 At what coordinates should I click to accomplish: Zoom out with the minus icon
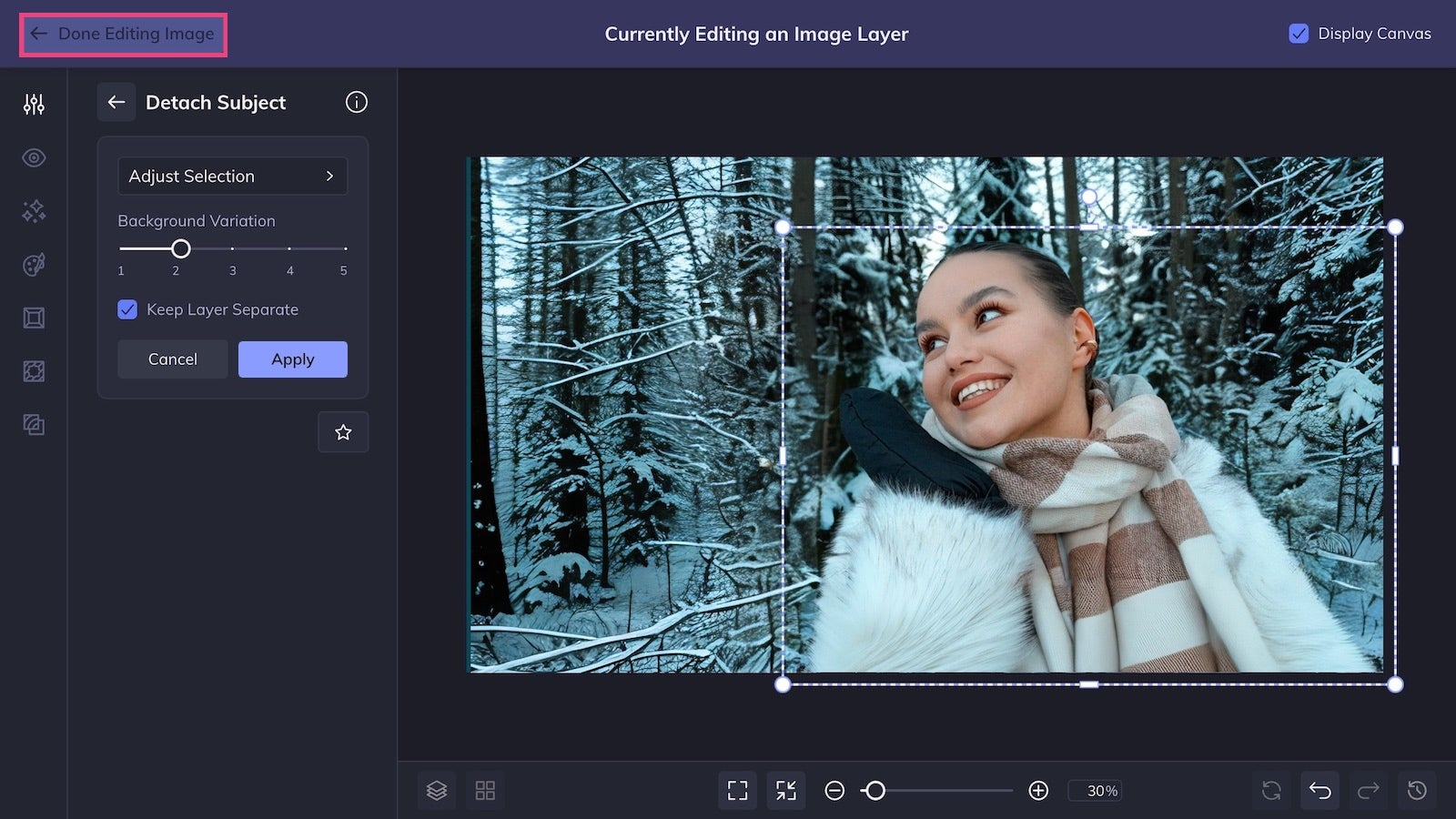(x=834, y=791)
